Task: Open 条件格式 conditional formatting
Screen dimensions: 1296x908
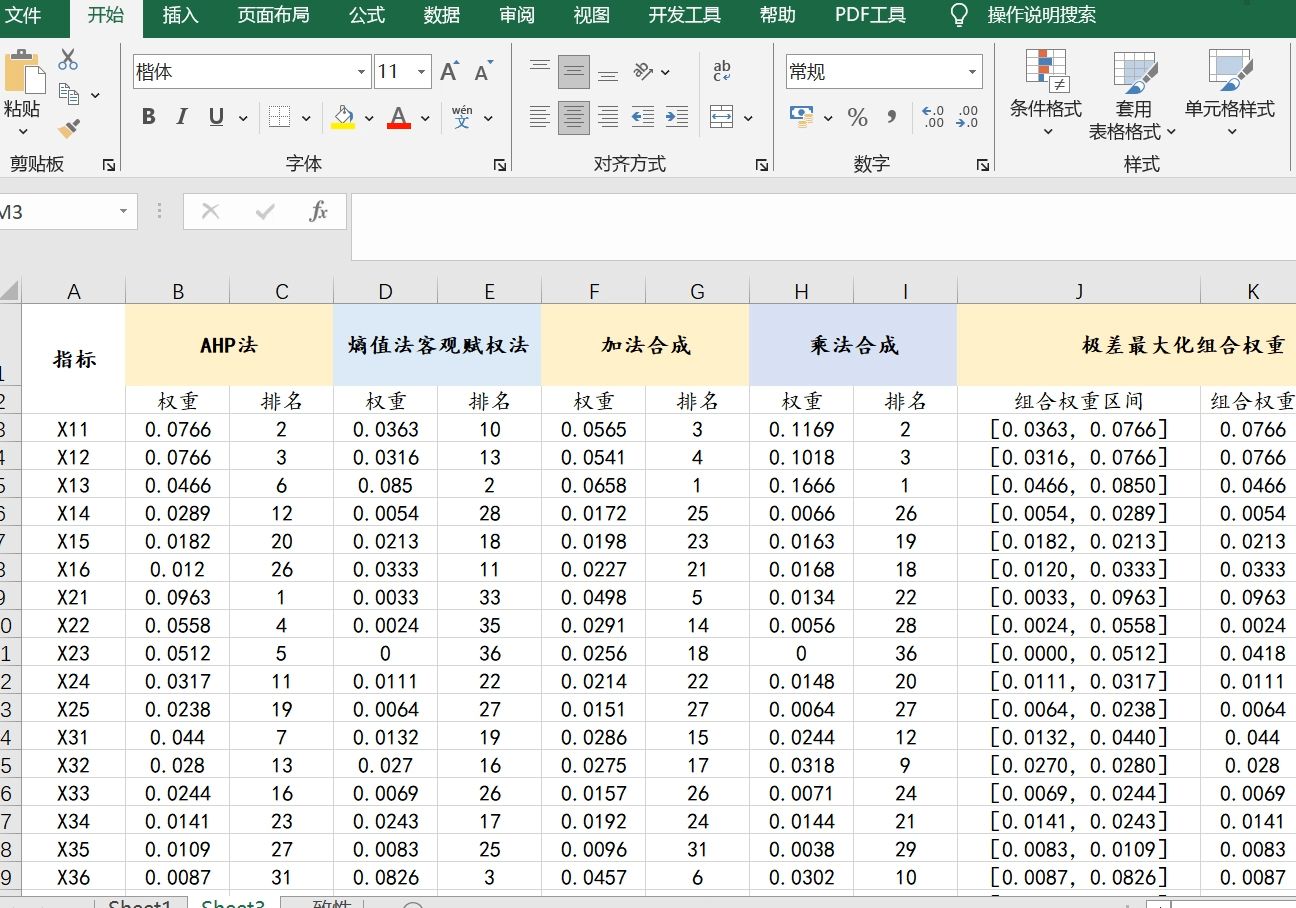Action: 1046,95
